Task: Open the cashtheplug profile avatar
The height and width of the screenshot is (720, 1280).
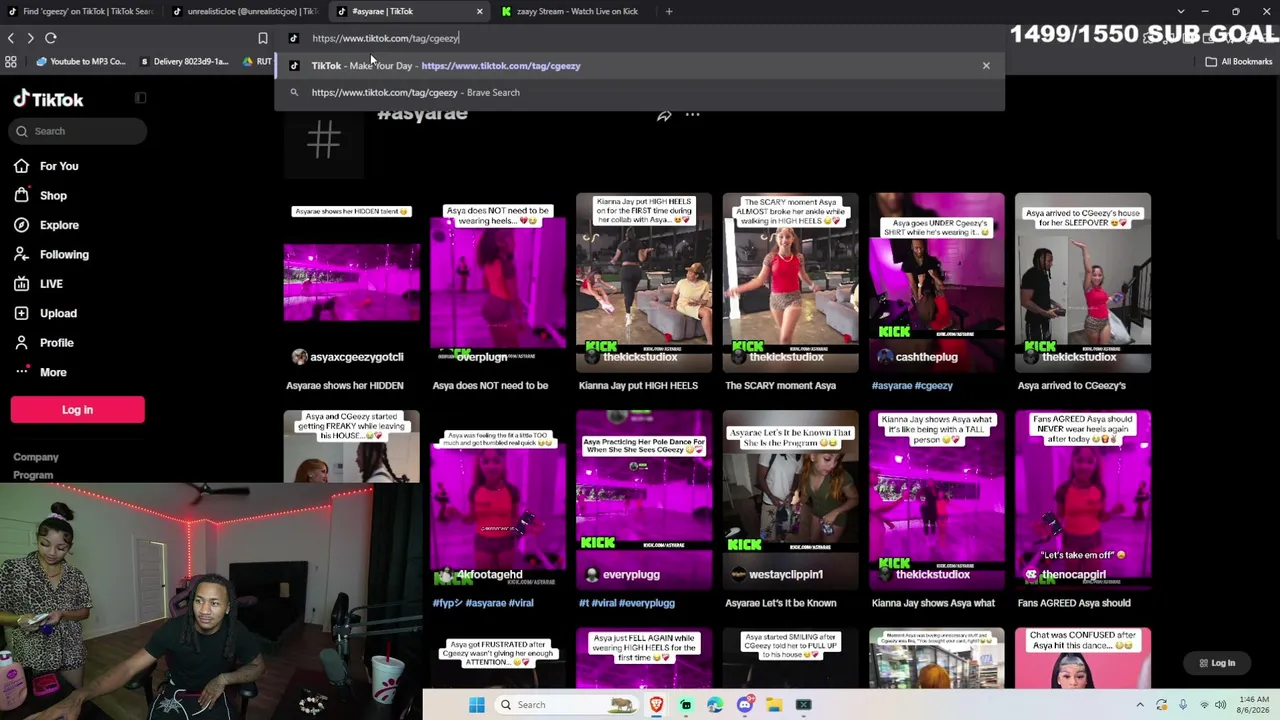Action: [x=885, y=357]
